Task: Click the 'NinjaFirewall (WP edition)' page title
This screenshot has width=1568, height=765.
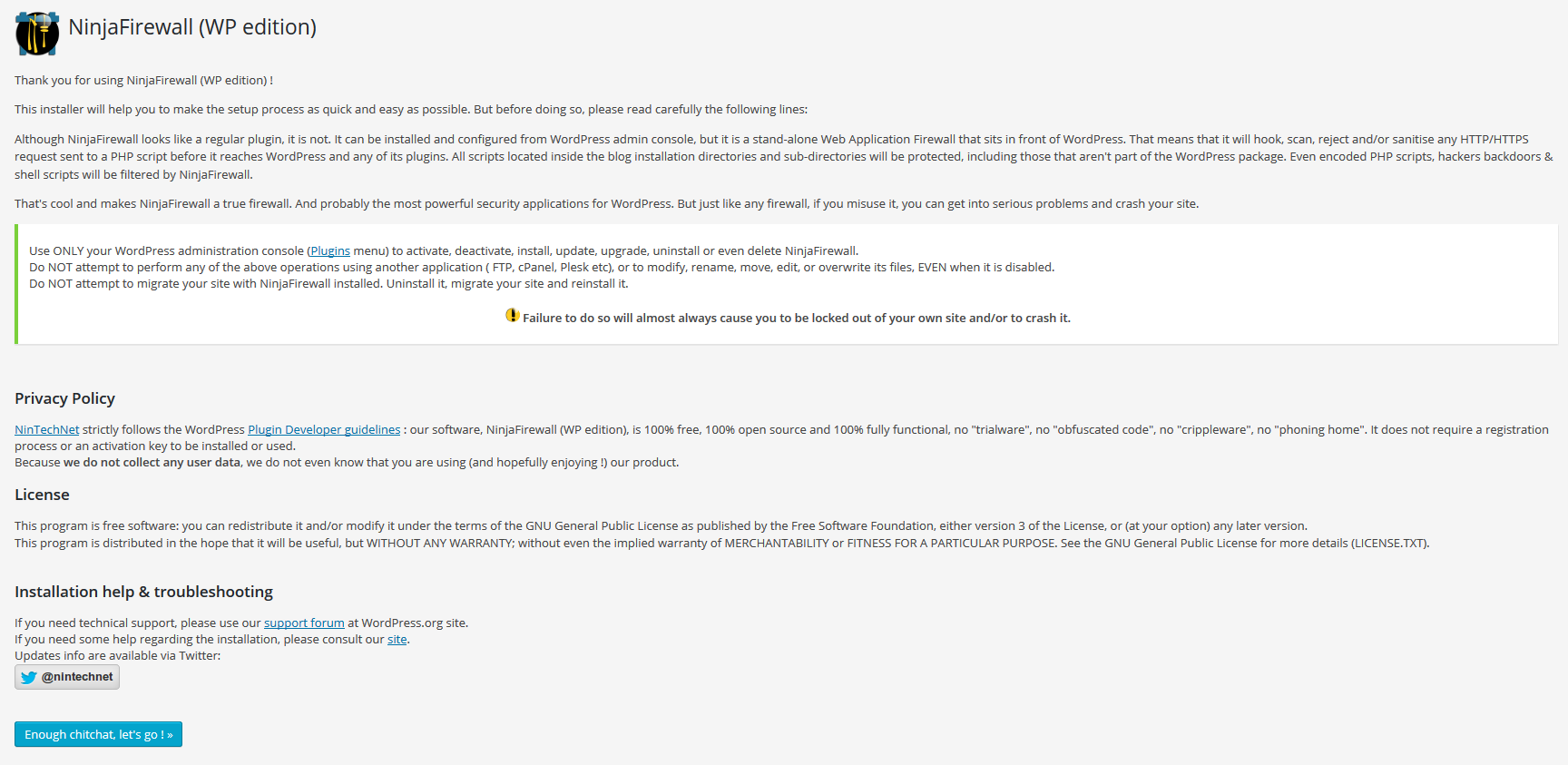Action: point(192,27)
